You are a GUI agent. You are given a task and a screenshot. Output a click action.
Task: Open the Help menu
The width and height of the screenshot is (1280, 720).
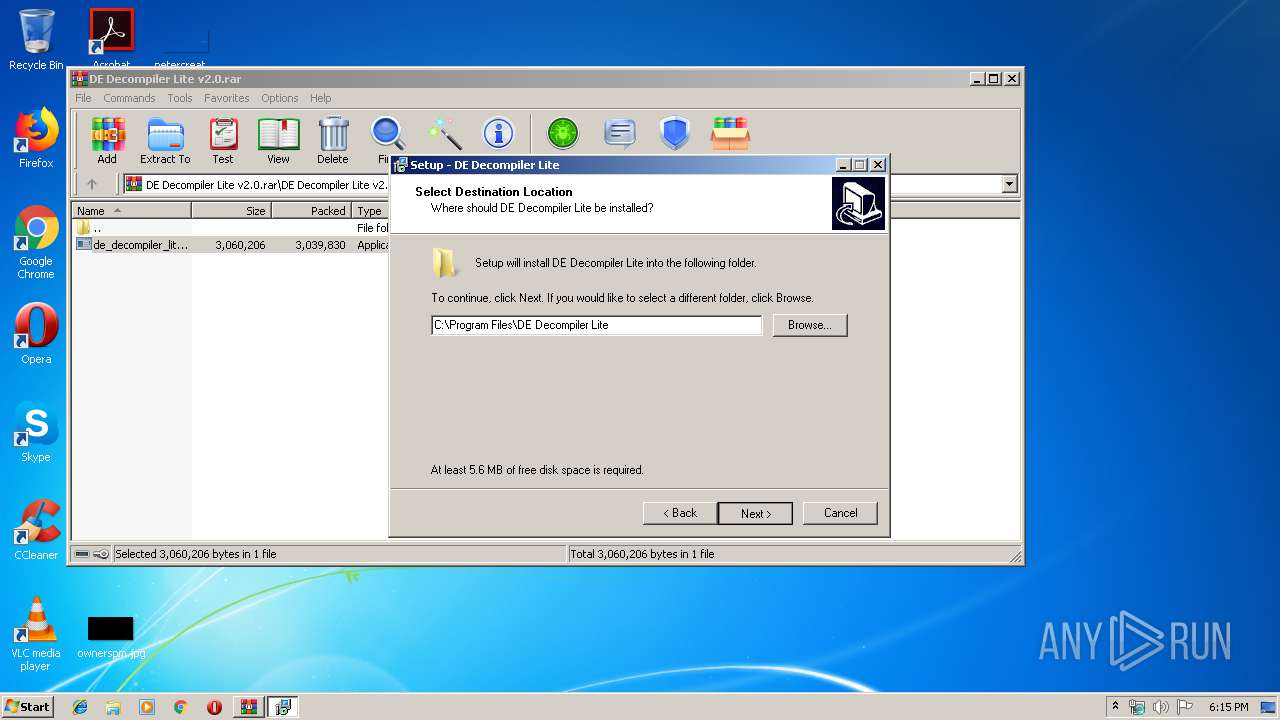point(320,98)
